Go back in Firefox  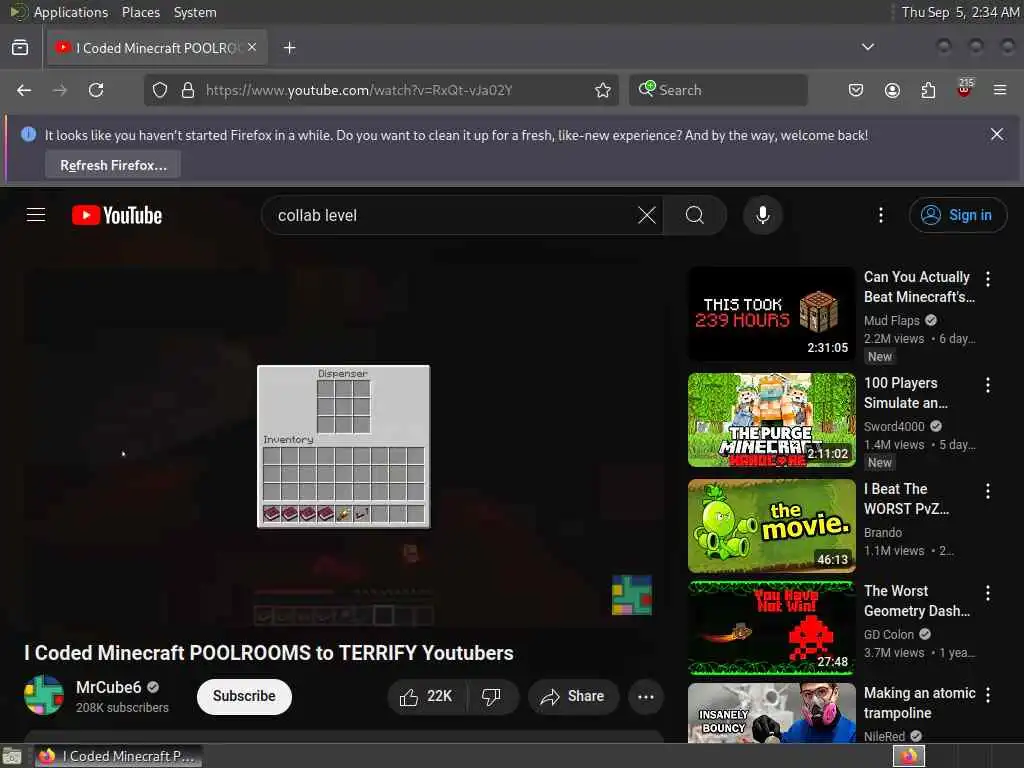coord(24,90)
